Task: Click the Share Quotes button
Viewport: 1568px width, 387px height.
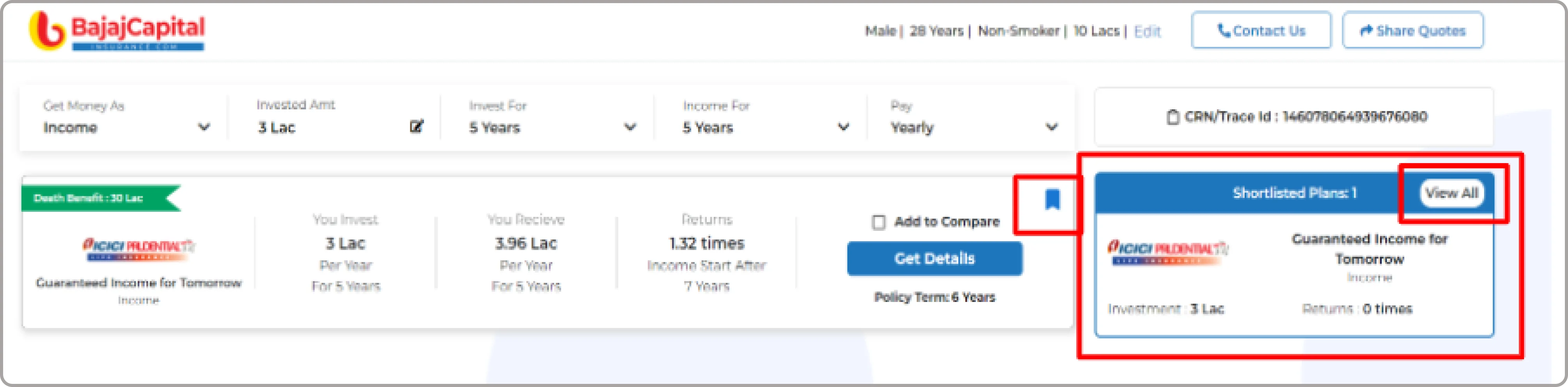Action: (x=1413, y=30)
